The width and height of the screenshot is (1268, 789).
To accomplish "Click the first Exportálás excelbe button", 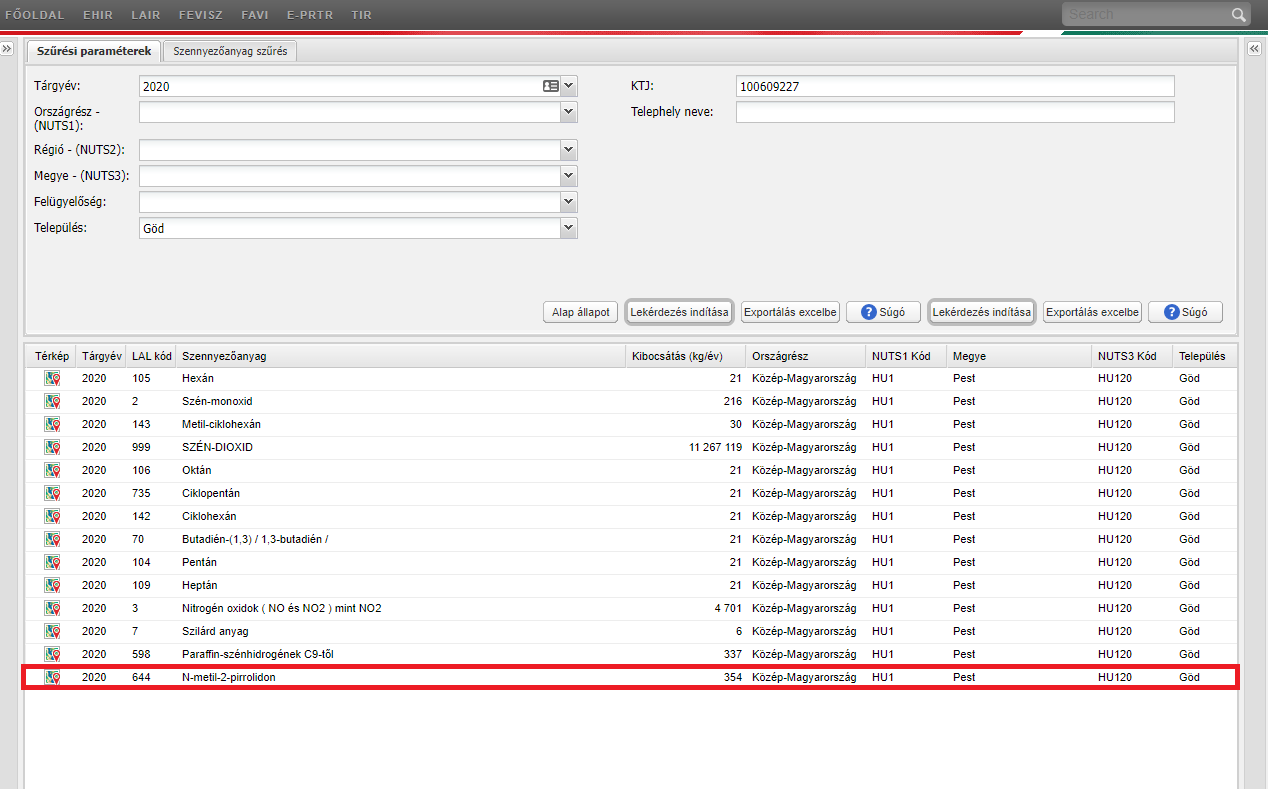I will pos(789,312).
